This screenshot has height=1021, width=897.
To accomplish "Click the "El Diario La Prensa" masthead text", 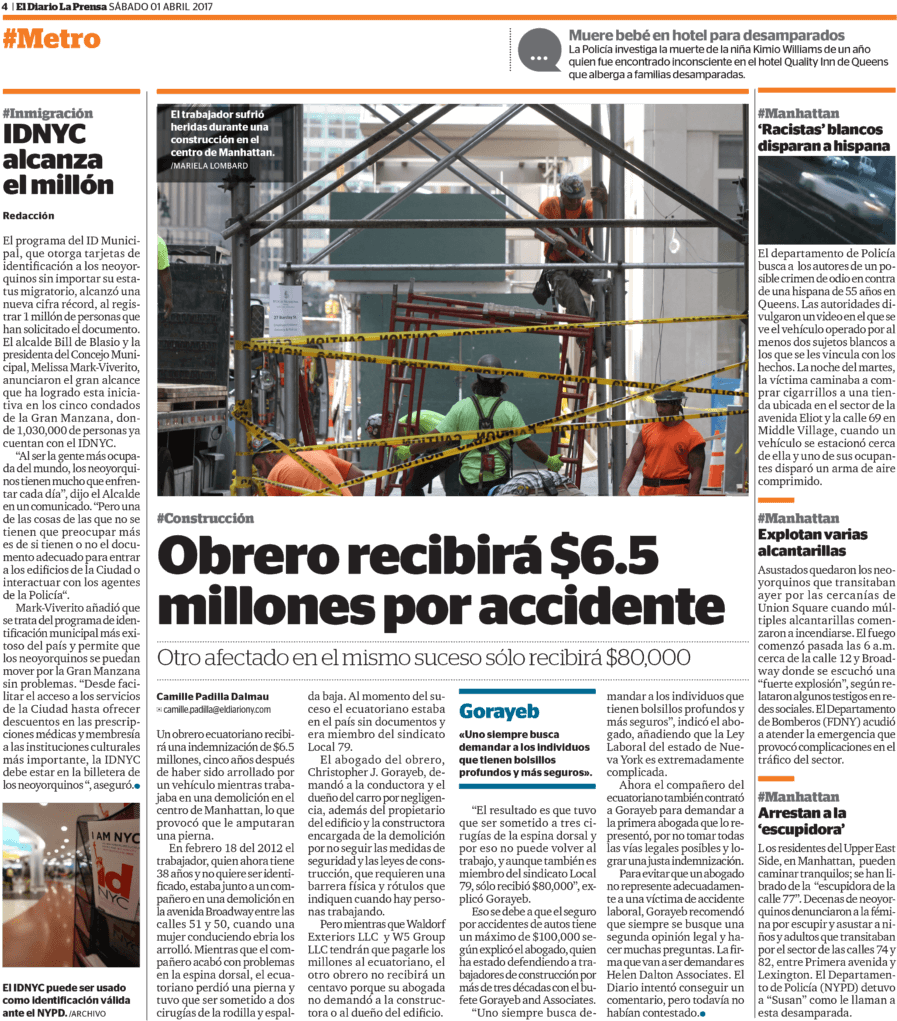I will coord(61,7).
